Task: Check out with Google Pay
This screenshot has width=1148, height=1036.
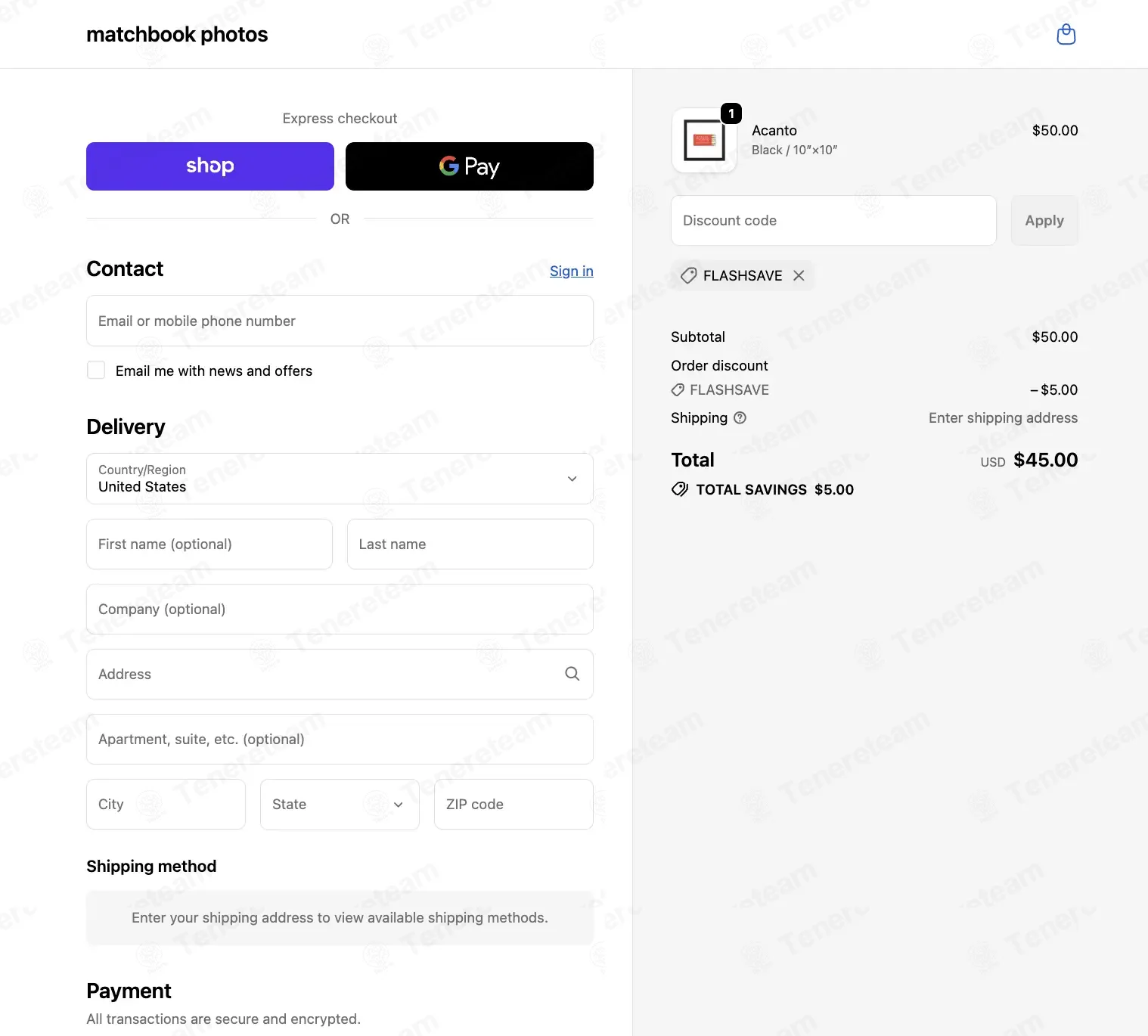Action: coord(470,166)
